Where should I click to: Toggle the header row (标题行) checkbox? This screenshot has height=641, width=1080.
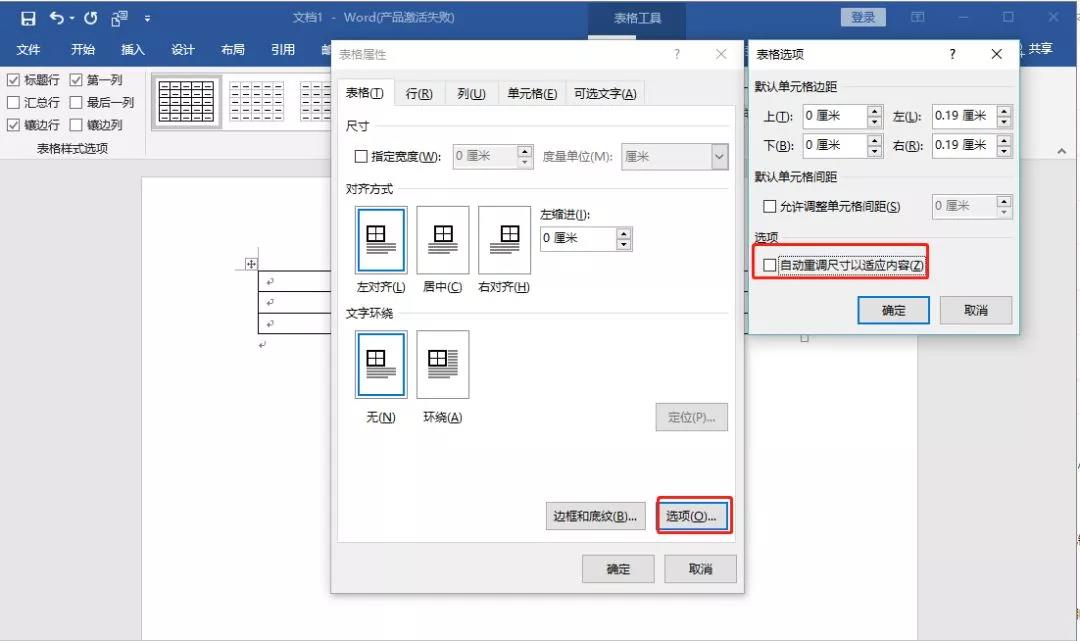click(x=13, y=80)
